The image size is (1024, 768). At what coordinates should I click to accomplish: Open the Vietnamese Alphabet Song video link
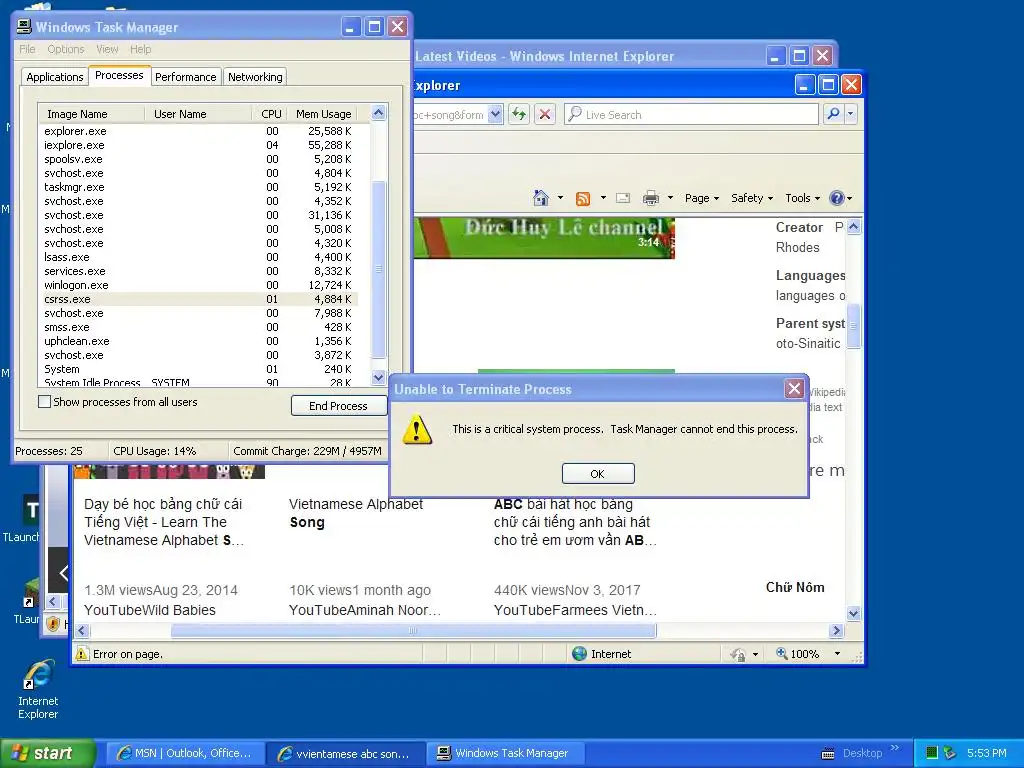point(356,513)
